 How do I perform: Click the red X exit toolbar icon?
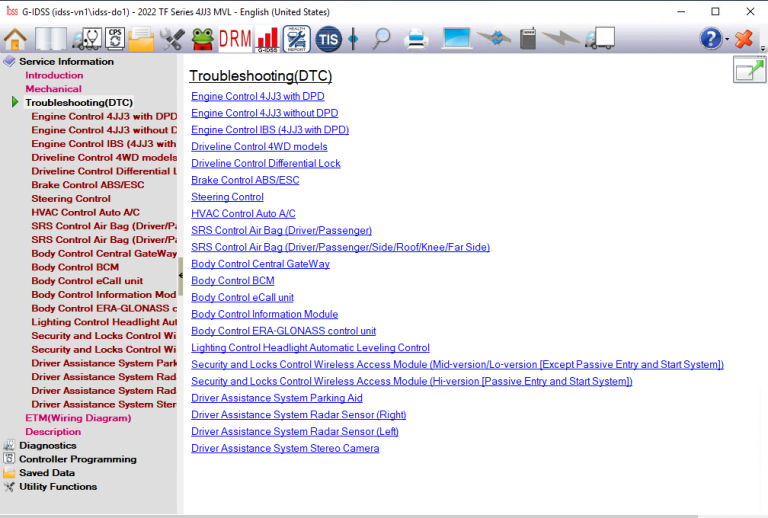click(x=744, y=39)
